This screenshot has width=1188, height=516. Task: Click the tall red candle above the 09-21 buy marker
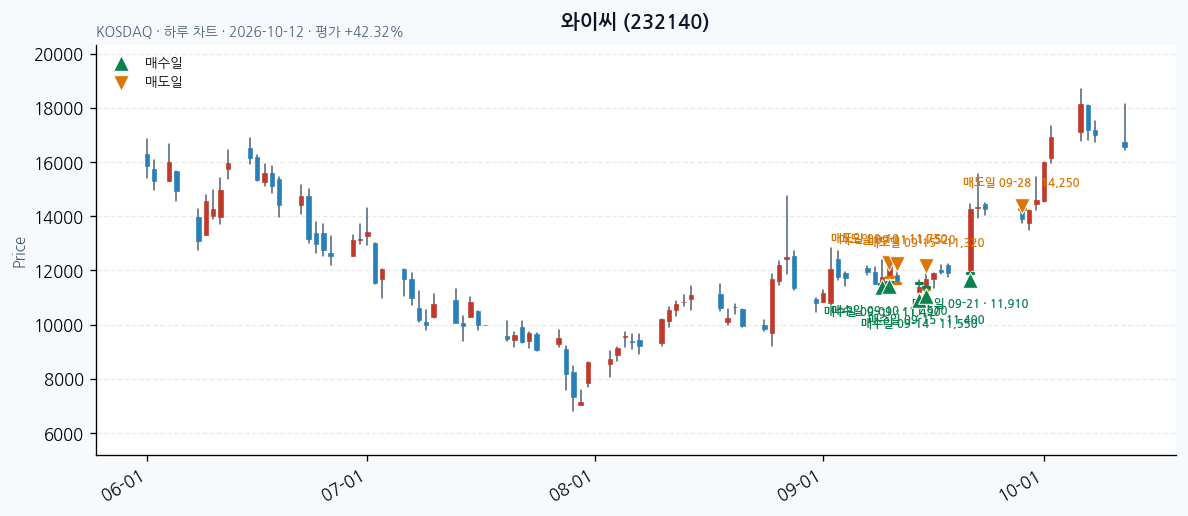[x=971, y=239]
